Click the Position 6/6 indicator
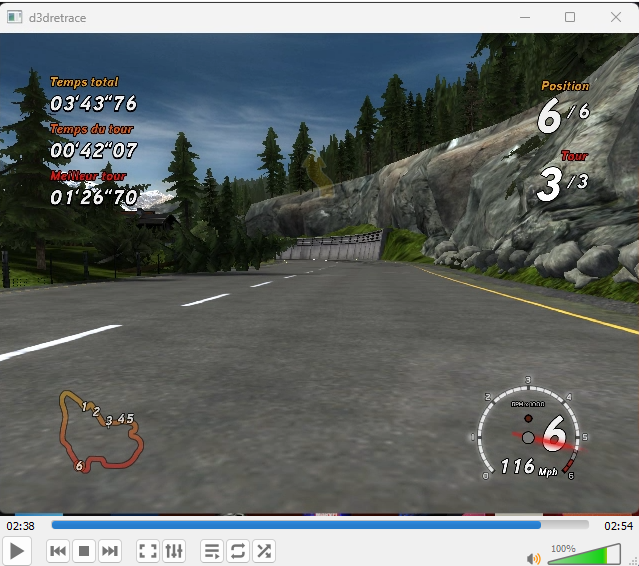This screenshot has height=566, width=639. [x=564, y=108]
